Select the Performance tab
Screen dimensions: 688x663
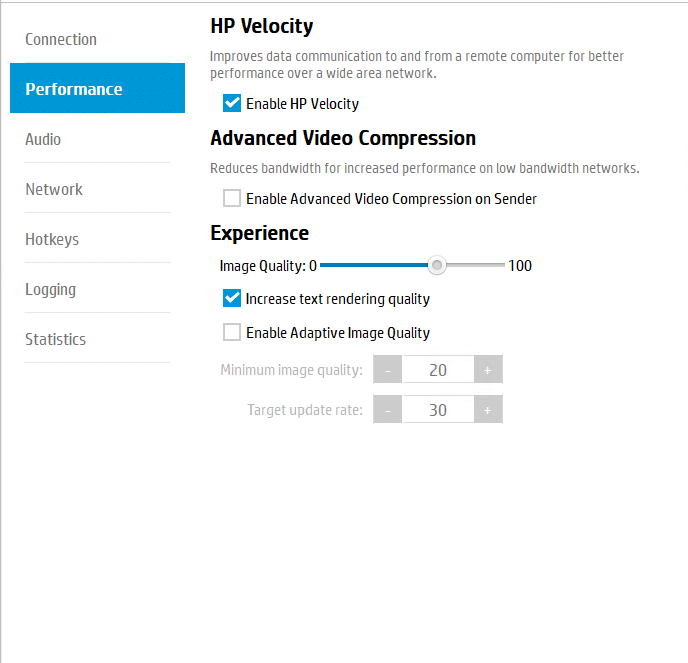[x=97, y=88]
